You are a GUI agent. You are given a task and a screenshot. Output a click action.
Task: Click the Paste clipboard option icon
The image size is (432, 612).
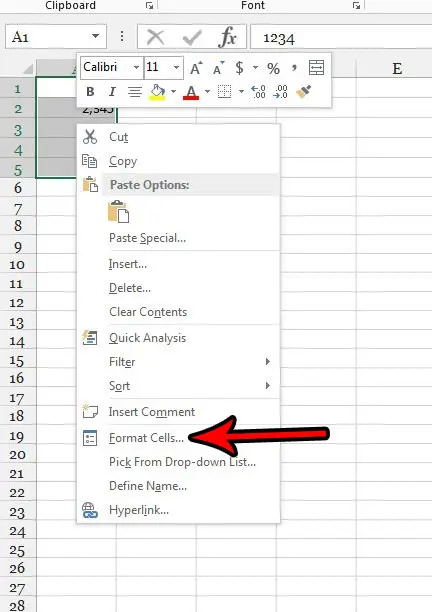(x=118, y=212)
